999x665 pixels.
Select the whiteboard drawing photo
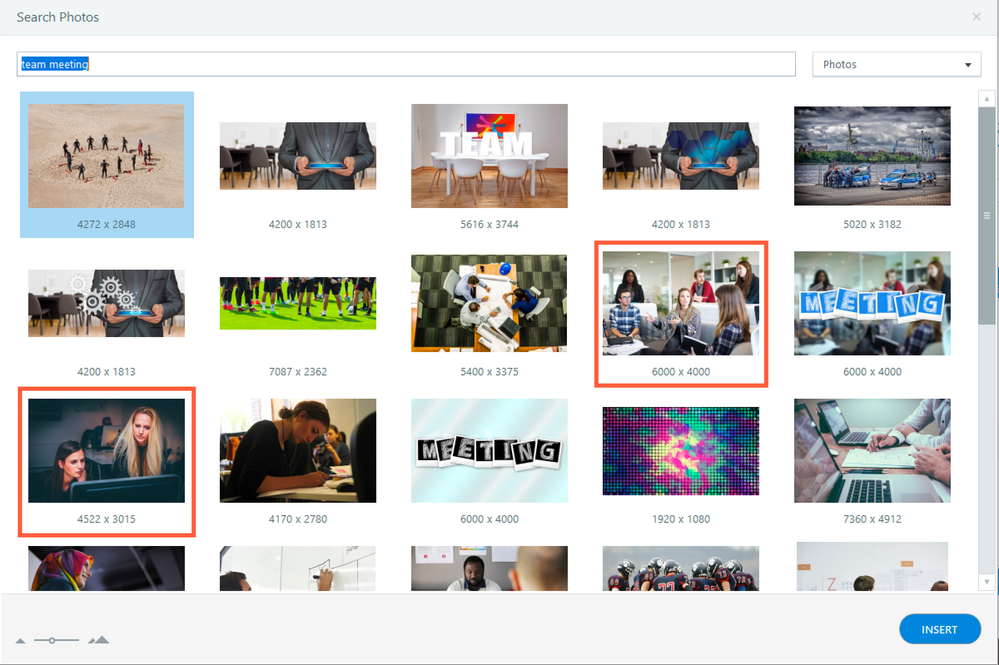(298, 568)
